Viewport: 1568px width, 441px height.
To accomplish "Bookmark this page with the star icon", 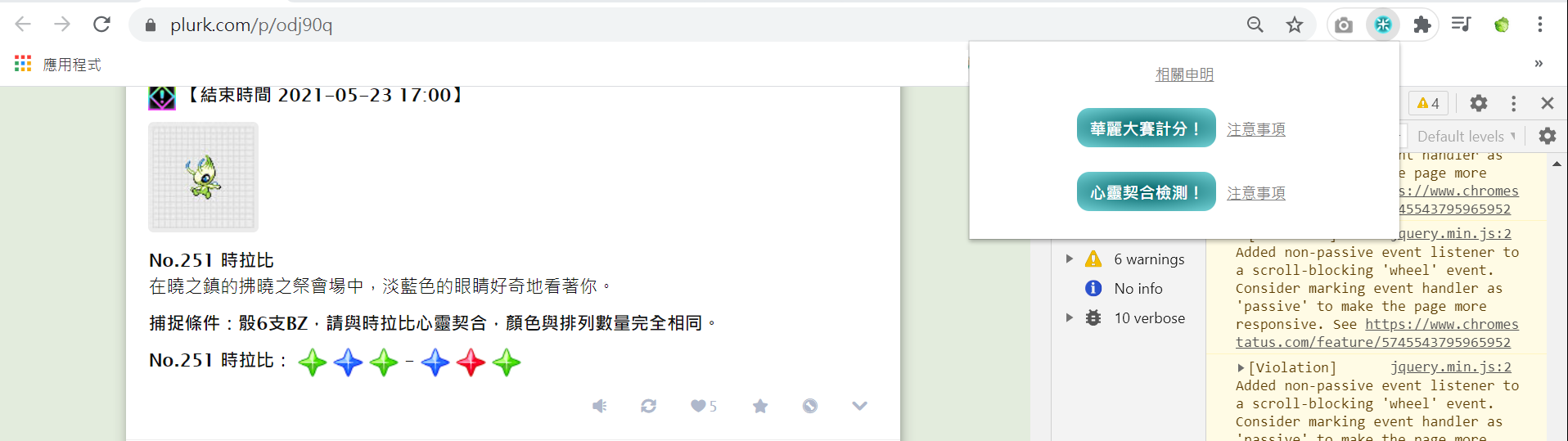I will 1294,25.
